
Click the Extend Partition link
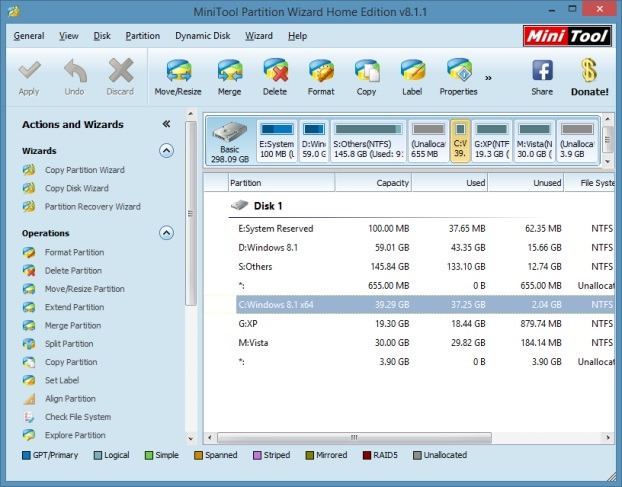tap(75, 307)
